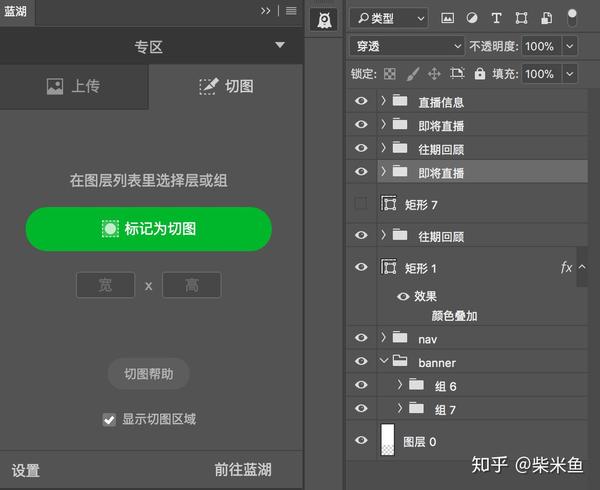This screenshot has height=490, width=600.
Task: Click the 高 height input field
Action: [x=192, y=285]
